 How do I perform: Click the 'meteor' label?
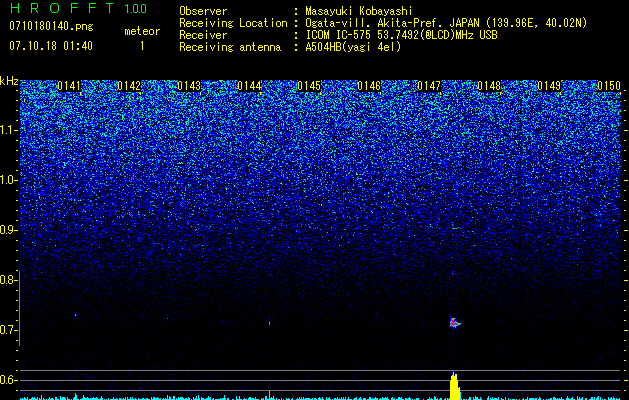click(142, 31)
